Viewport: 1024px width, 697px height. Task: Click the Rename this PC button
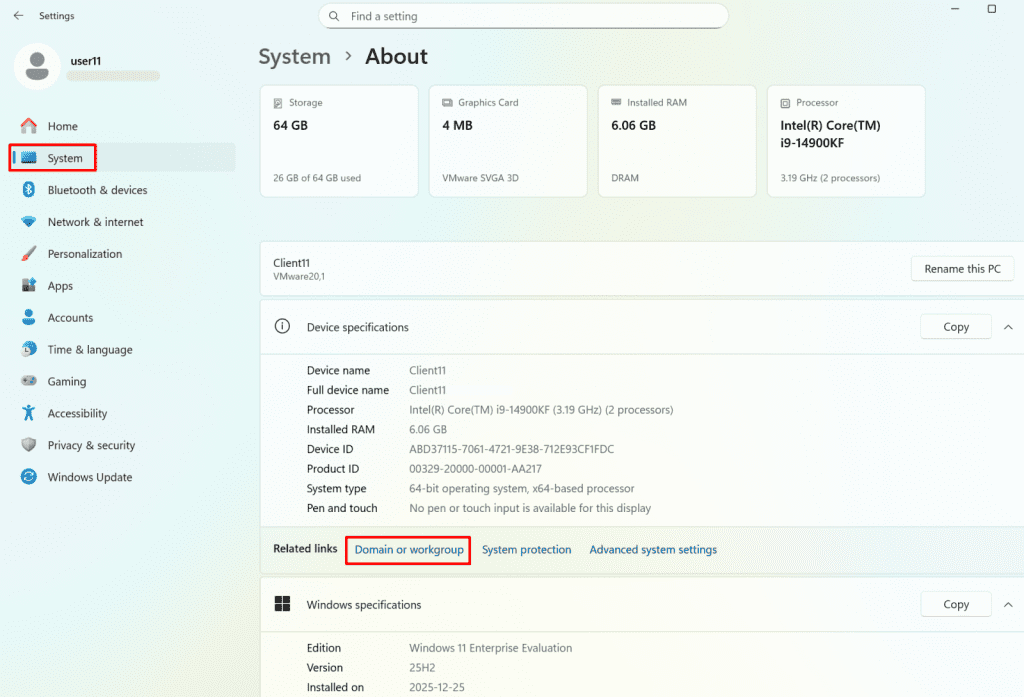962,269
